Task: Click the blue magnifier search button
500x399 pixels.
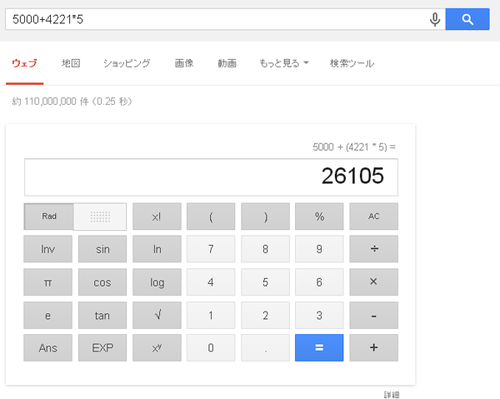Action: [x=467, y=20]
